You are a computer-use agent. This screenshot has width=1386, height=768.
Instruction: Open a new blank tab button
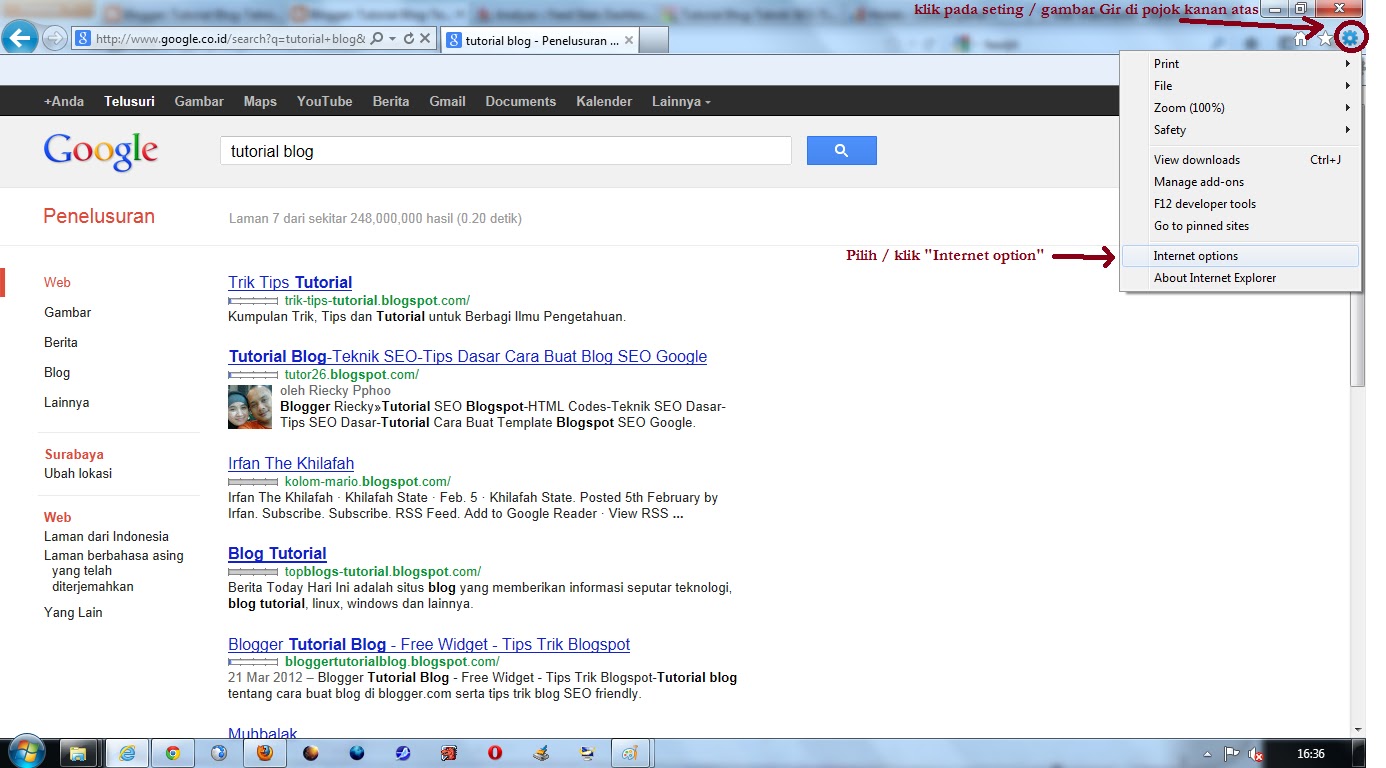[x=653, y=41]
